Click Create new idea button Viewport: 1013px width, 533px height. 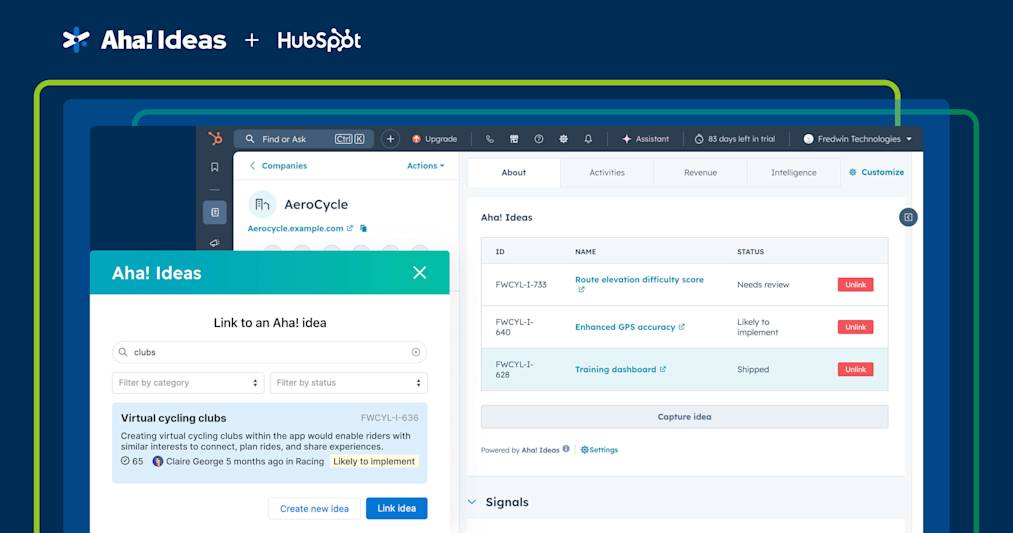[314, 508]
